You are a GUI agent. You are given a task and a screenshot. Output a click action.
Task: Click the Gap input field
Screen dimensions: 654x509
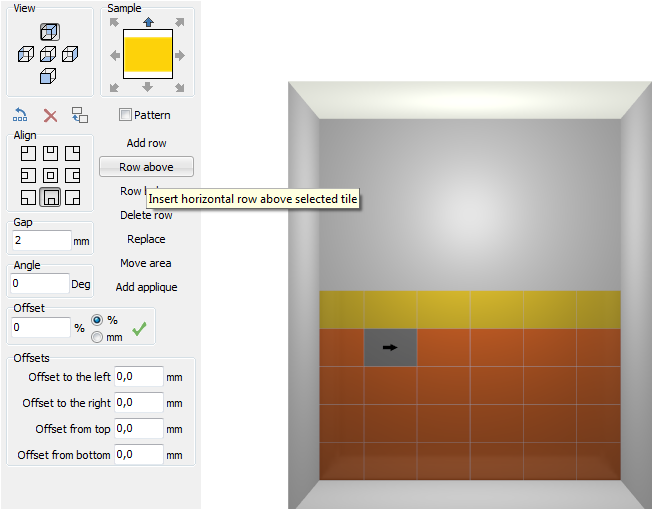coord(41,240)
